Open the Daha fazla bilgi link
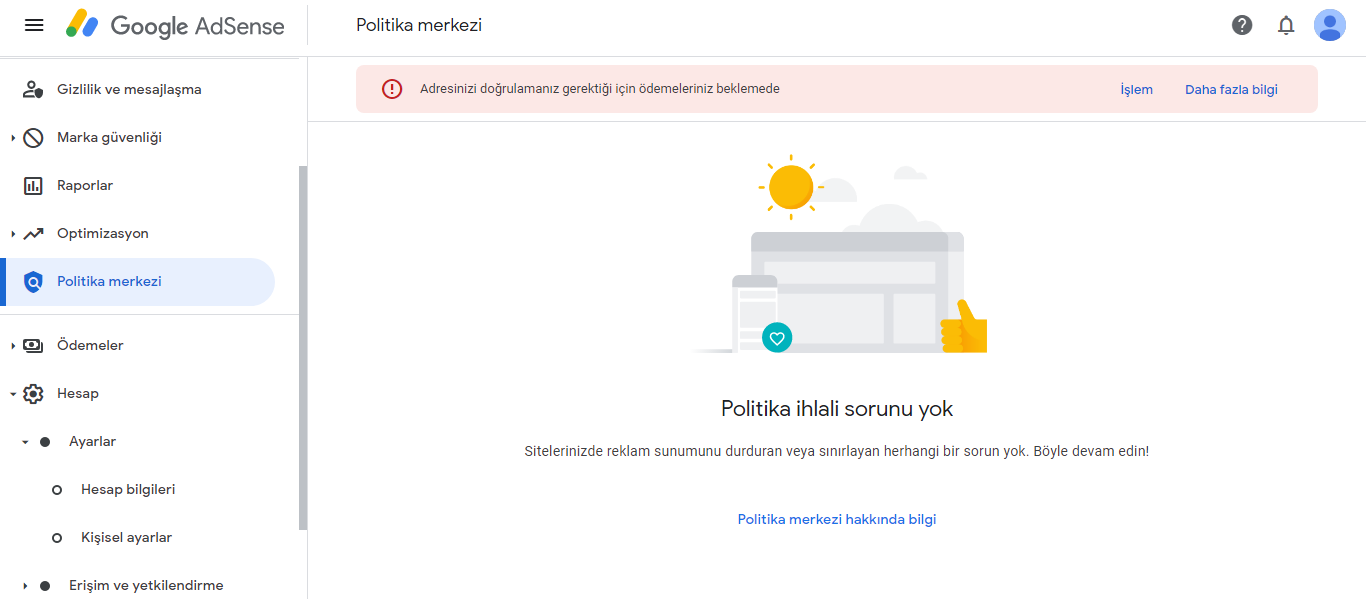 pos(1231,89)
